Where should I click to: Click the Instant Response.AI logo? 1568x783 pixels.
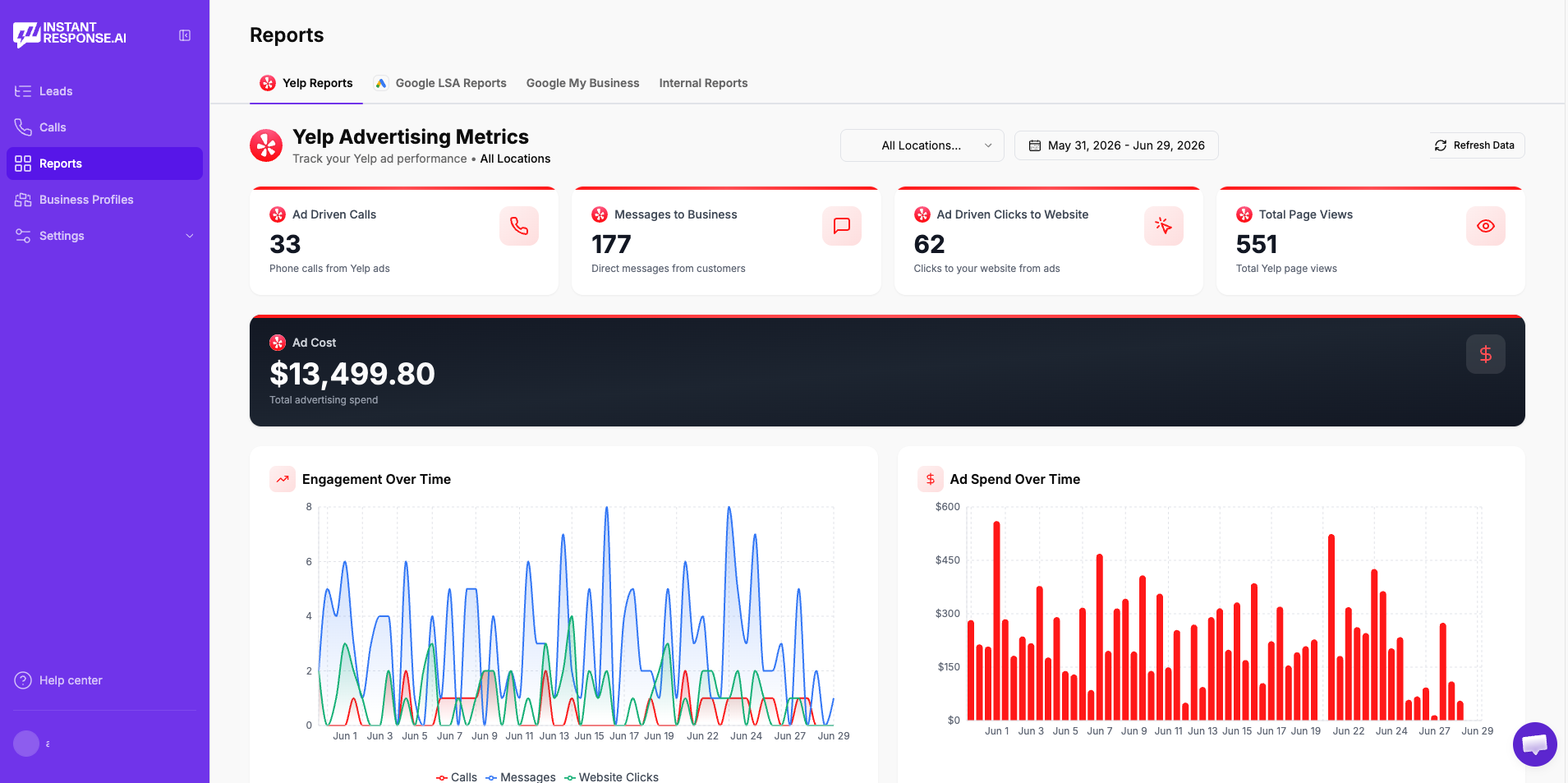click(70, 34)
